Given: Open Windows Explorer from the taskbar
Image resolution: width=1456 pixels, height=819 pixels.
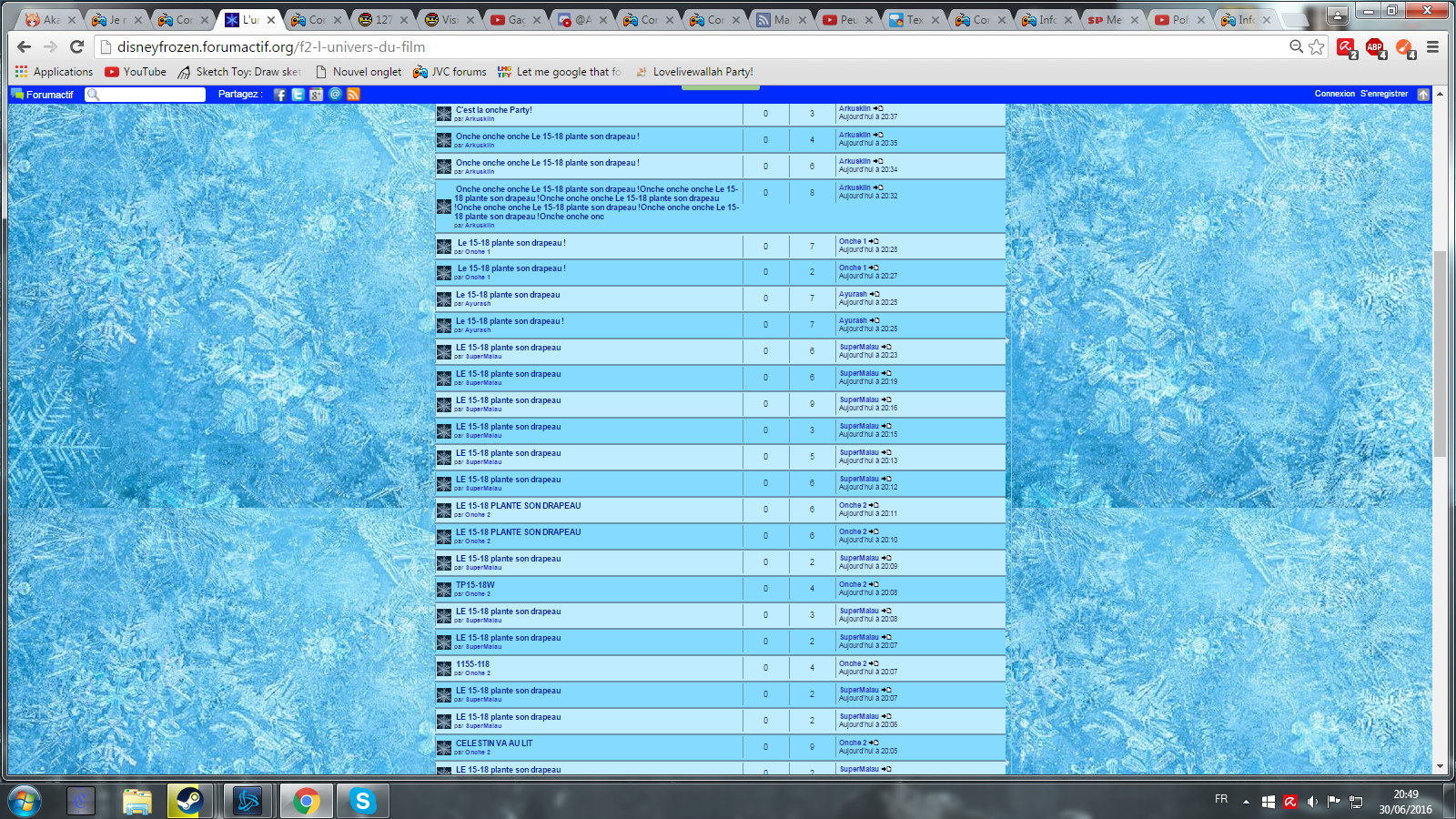Looking at the screenshot, I should coord(136,801).
